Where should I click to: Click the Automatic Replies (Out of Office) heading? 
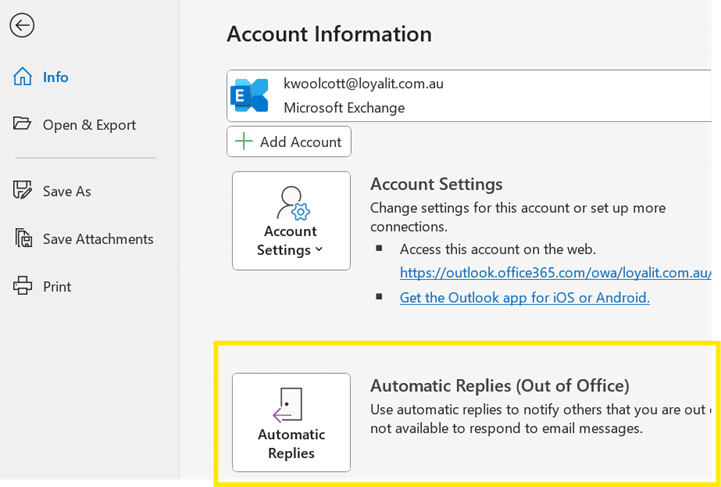[x=499, y=386]
